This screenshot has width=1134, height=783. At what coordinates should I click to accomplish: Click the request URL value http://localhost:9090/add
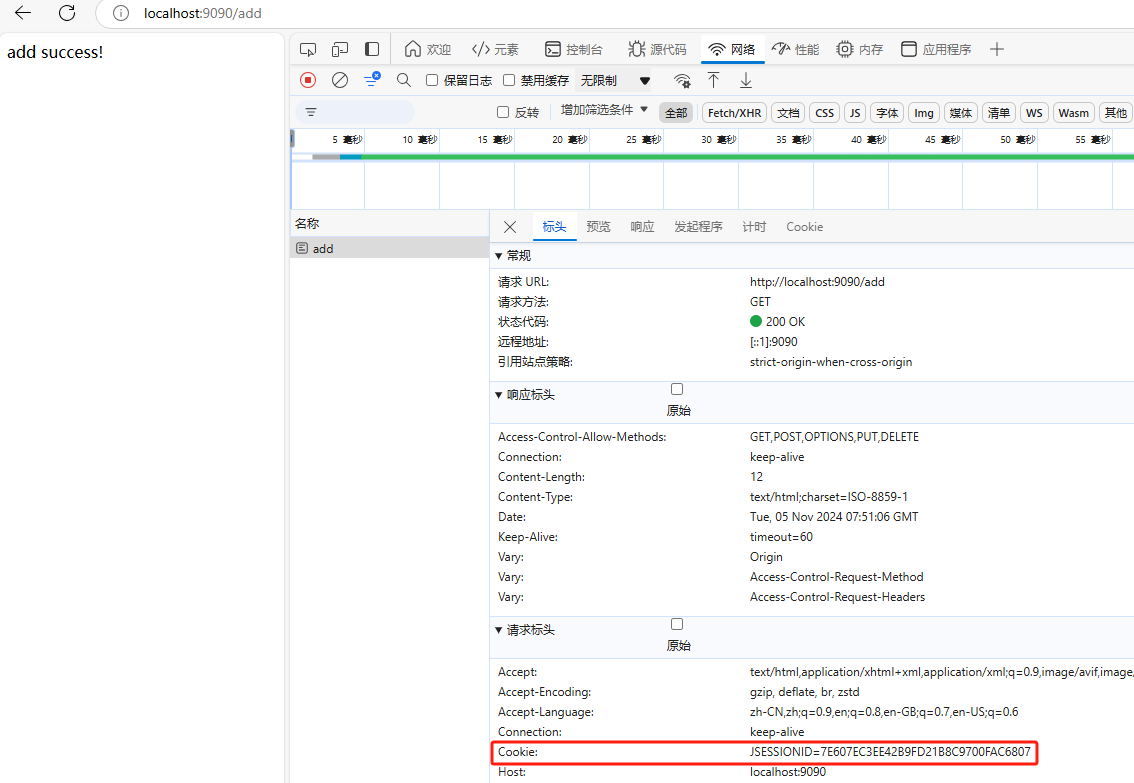(x=817, y=282)
